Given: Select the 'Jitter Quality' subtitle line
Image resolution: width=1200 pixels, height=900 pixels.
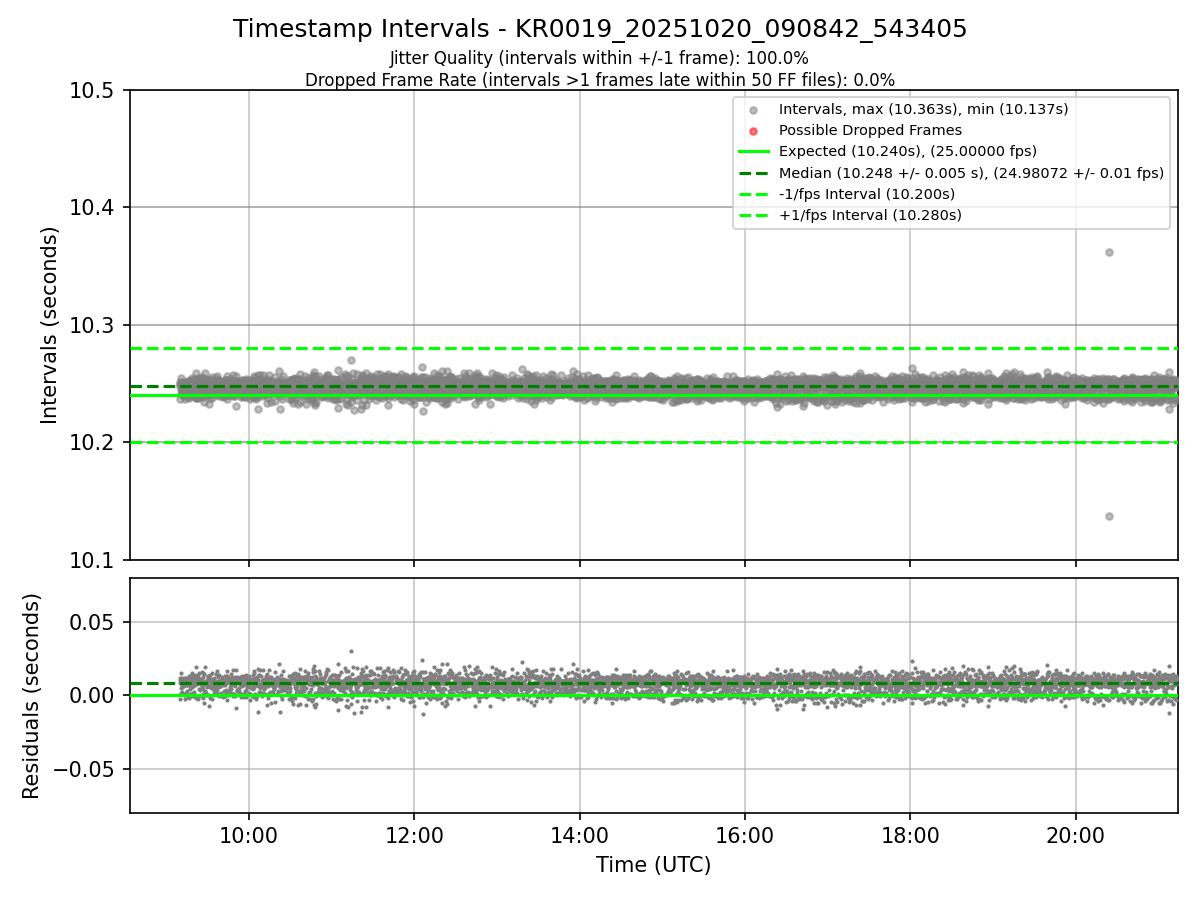Looking at the screenshot, I should pos(599,58).
